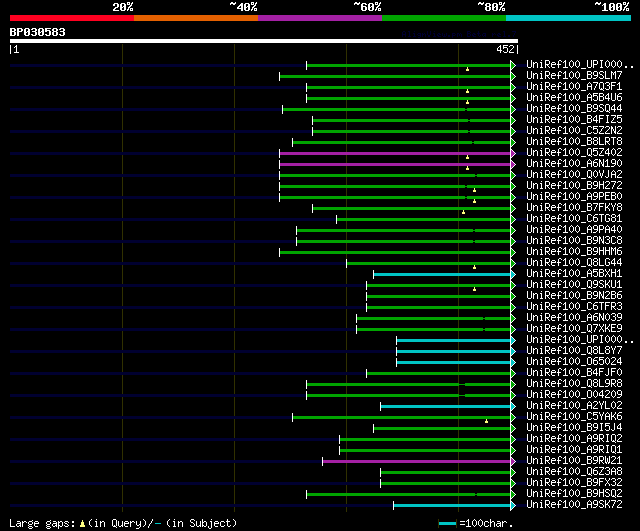Select the UniRef100_A9PEB0 label
Viewport: 640px width, 531px height.
pyautogui.click(x=574, y=197)
